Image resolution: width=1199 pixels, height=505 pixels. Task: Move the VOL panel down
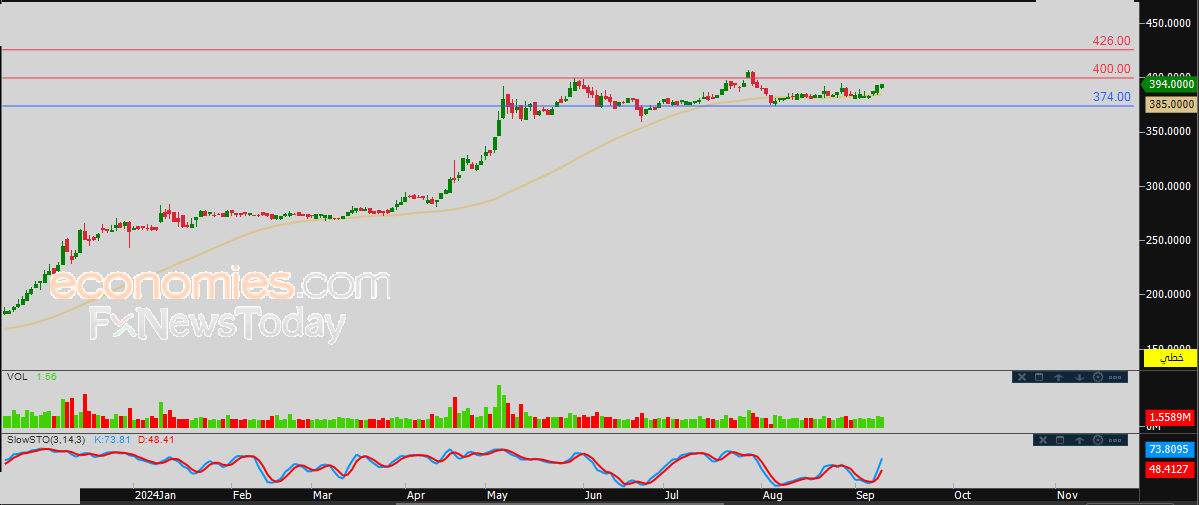(1079, 377)
